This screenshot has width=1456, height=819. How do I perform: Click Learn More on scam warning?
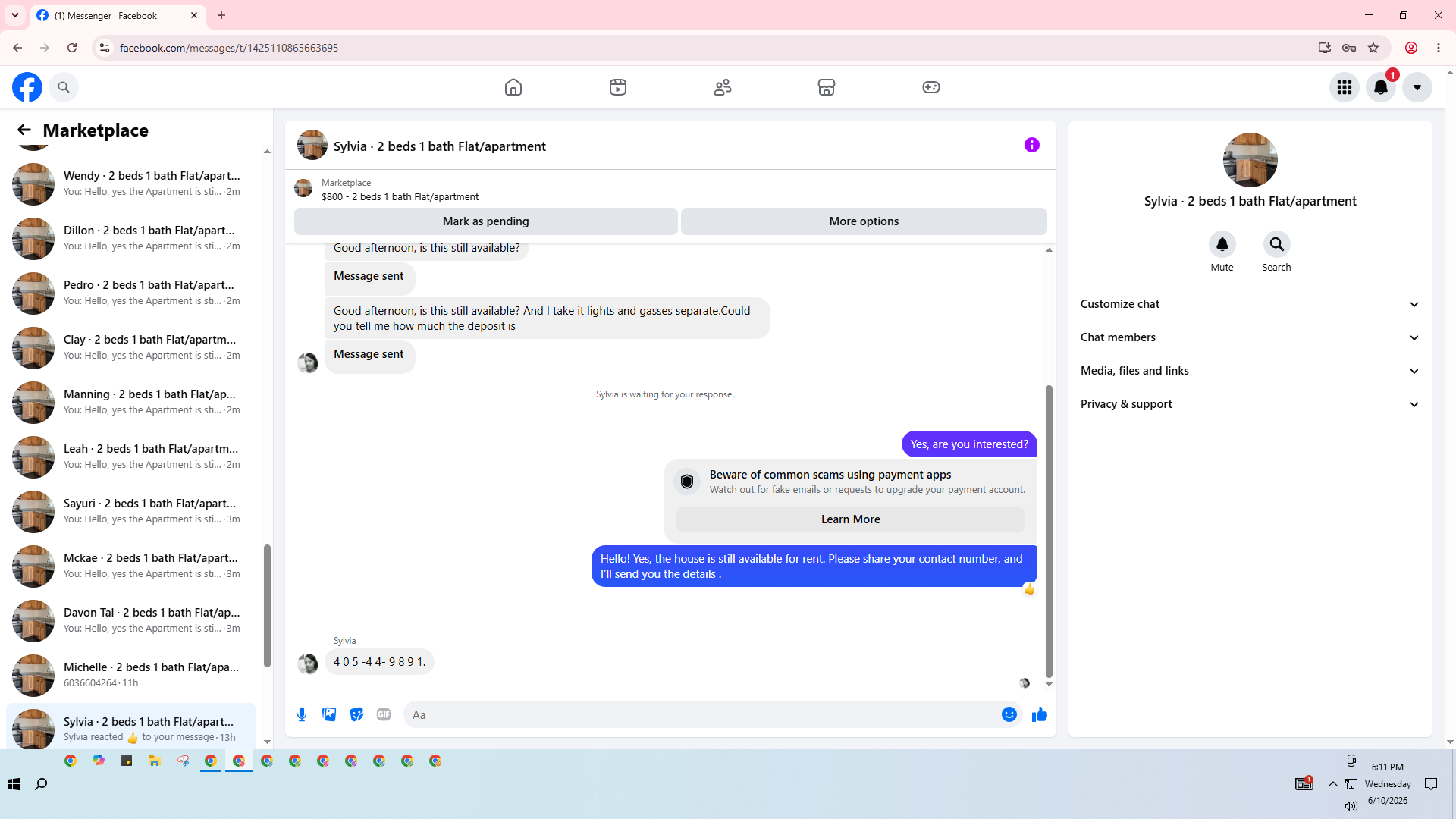pyautogui.click(x=851, y=519)
